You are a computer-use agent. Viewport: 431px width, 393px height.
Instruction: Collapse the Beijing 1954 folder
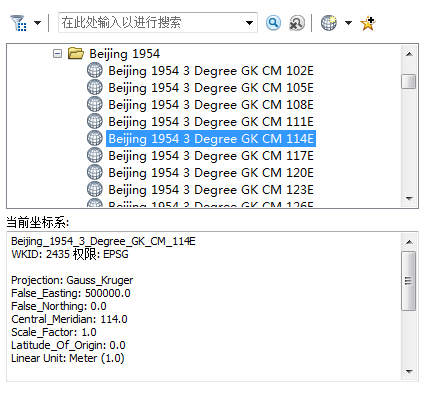[57, 53]
